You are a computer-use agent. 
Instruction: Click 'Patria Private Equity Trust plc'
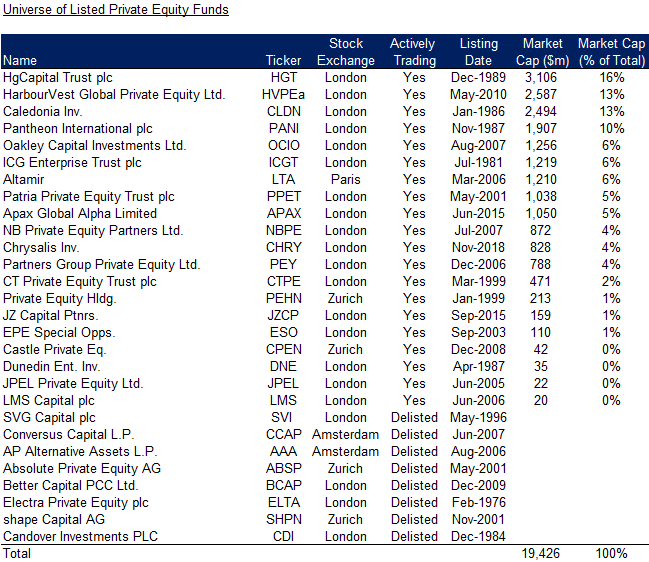tap(89, 197)
